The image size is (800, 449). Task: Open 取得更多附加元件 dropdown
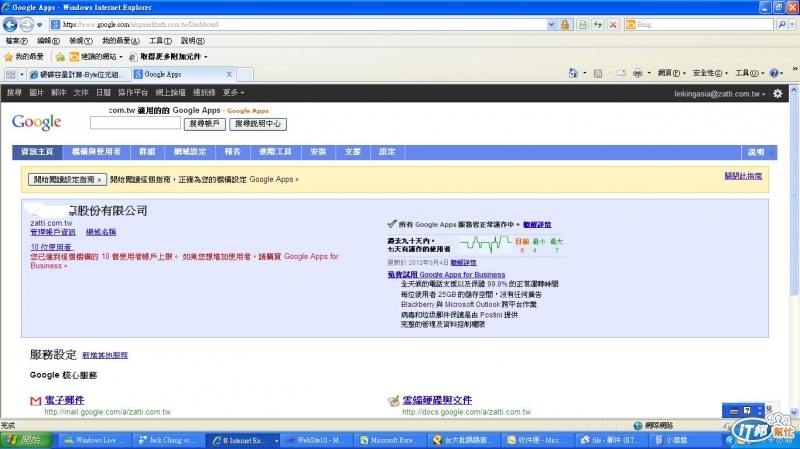coord(168,57)
